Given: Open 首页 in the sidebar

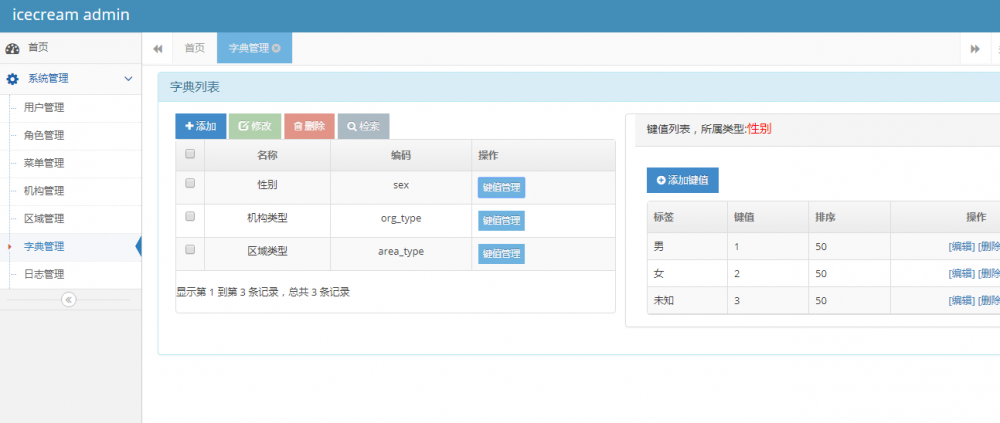Looking at the screenshot, I should point(71,48).
